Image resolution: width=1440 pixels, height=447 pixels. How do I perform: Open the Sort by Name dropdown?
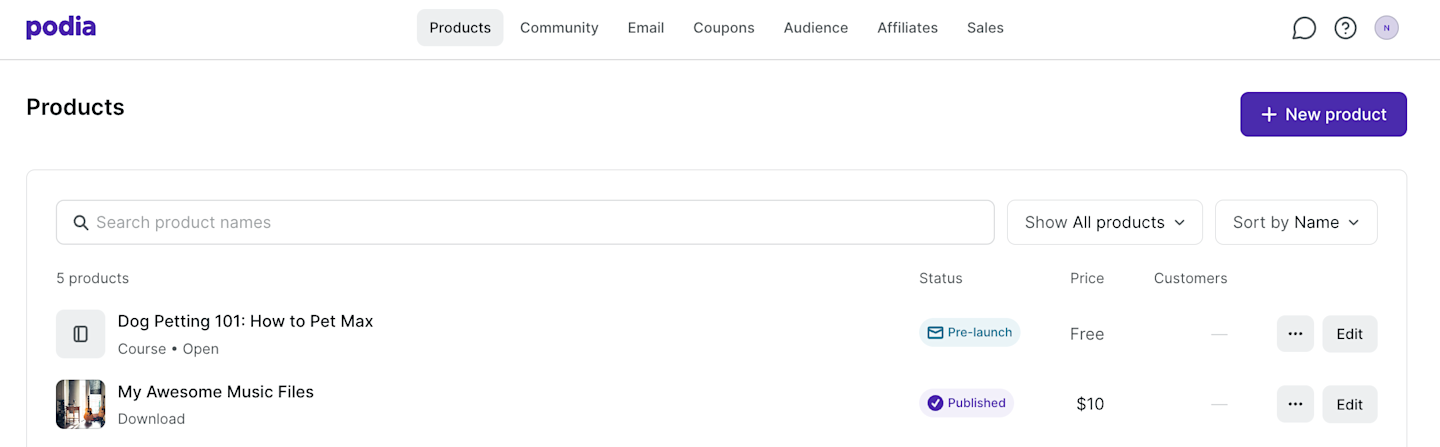coord(1296,222)
